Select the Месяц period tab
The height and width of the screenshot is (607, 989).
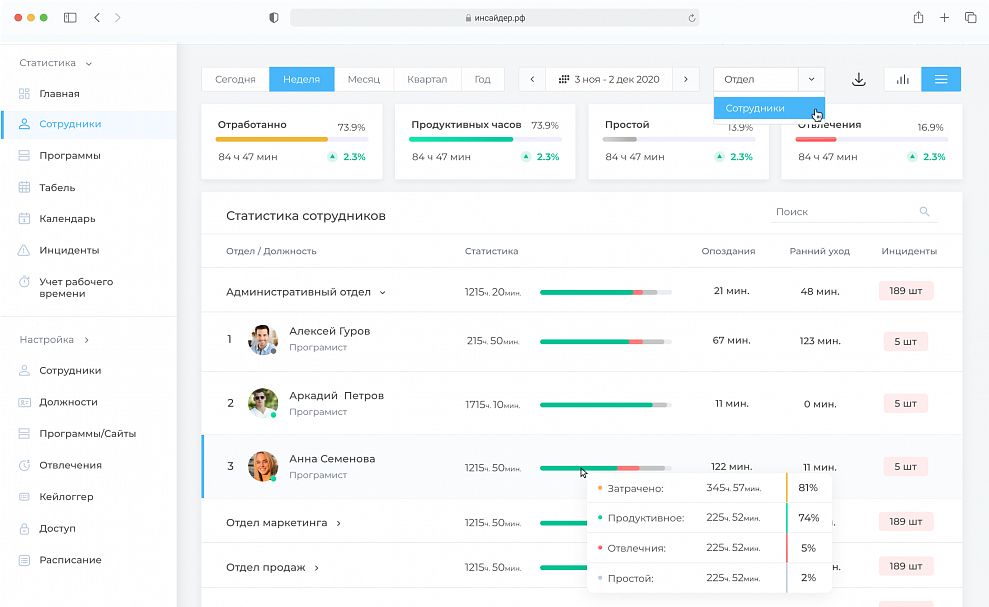(x=363, y=80)
